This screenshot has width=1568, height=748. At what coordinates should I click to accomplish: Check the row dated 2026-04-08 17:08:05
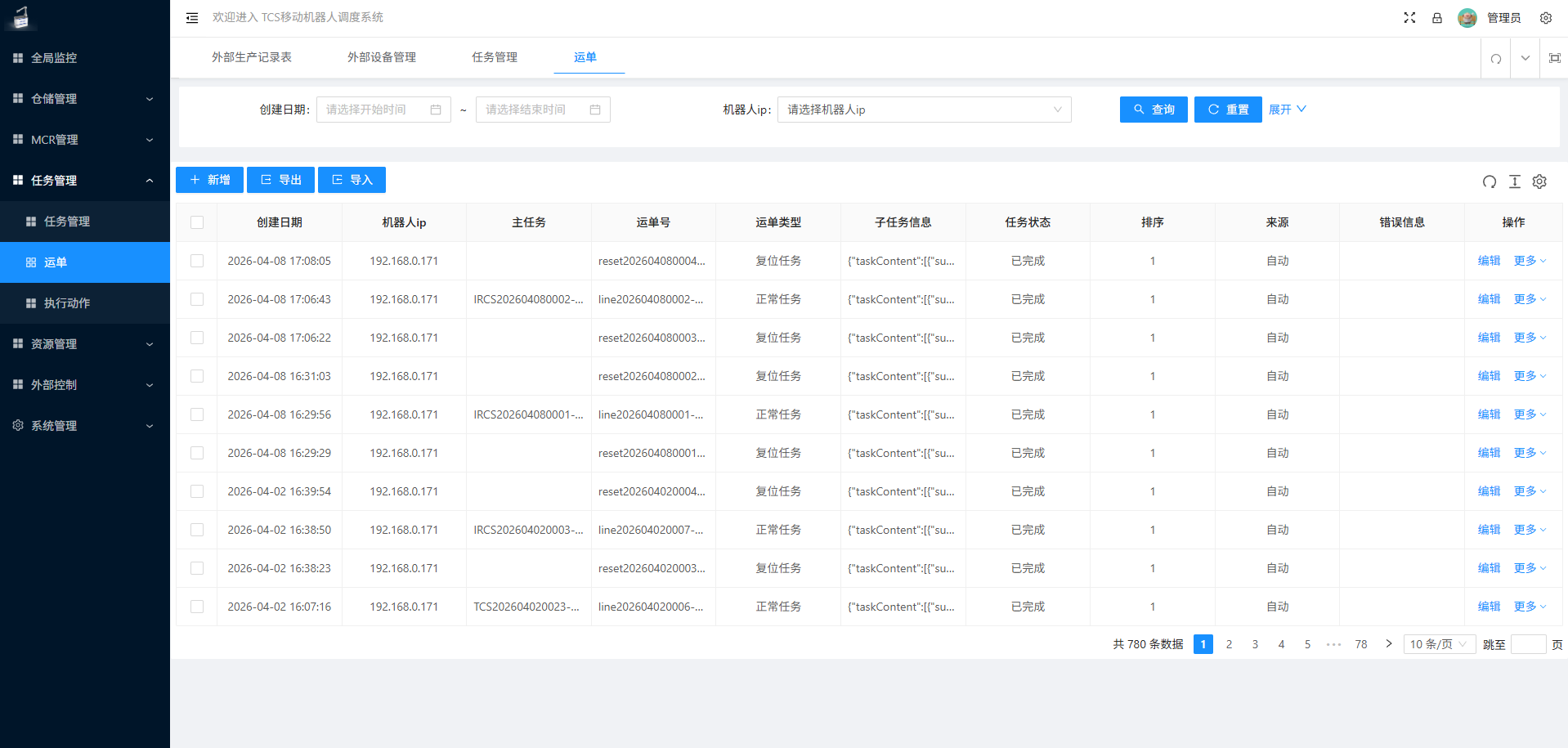click(197, 261)
